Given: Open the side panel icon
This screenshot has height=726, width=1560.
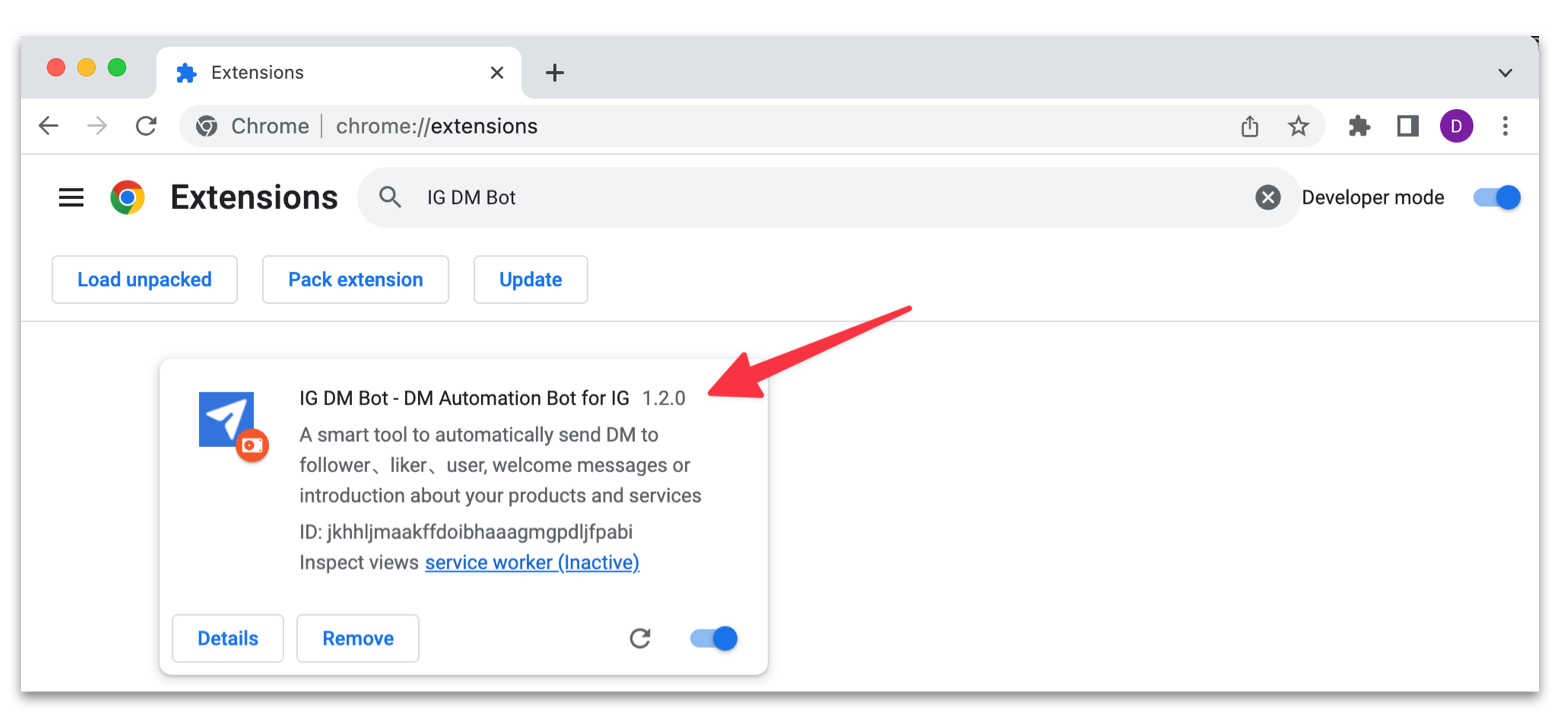Looking at the screenshot, I should 1407,125.
